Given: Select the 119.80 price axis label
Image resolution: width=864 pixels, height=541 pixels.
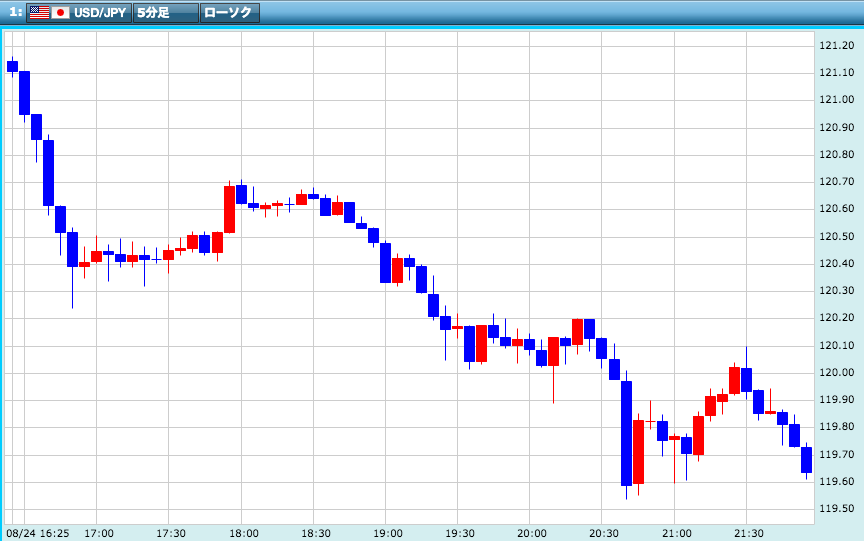Looking at the screenshot, I should tap(836, 427).
